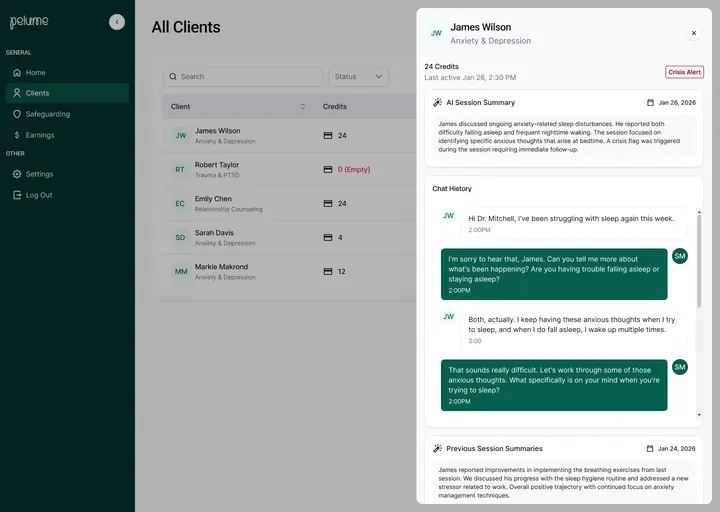Click RT avatar in client list
720x512 pixels.
(x=180, y=169)
